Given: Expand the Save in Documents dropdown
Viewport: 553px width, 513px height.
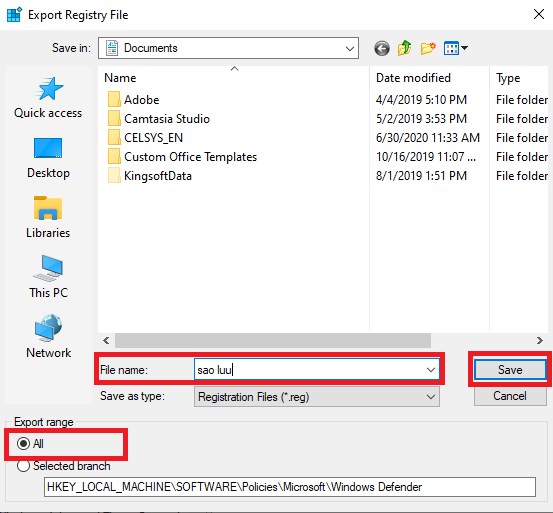Looking at the screenshot, I should 350,48.
